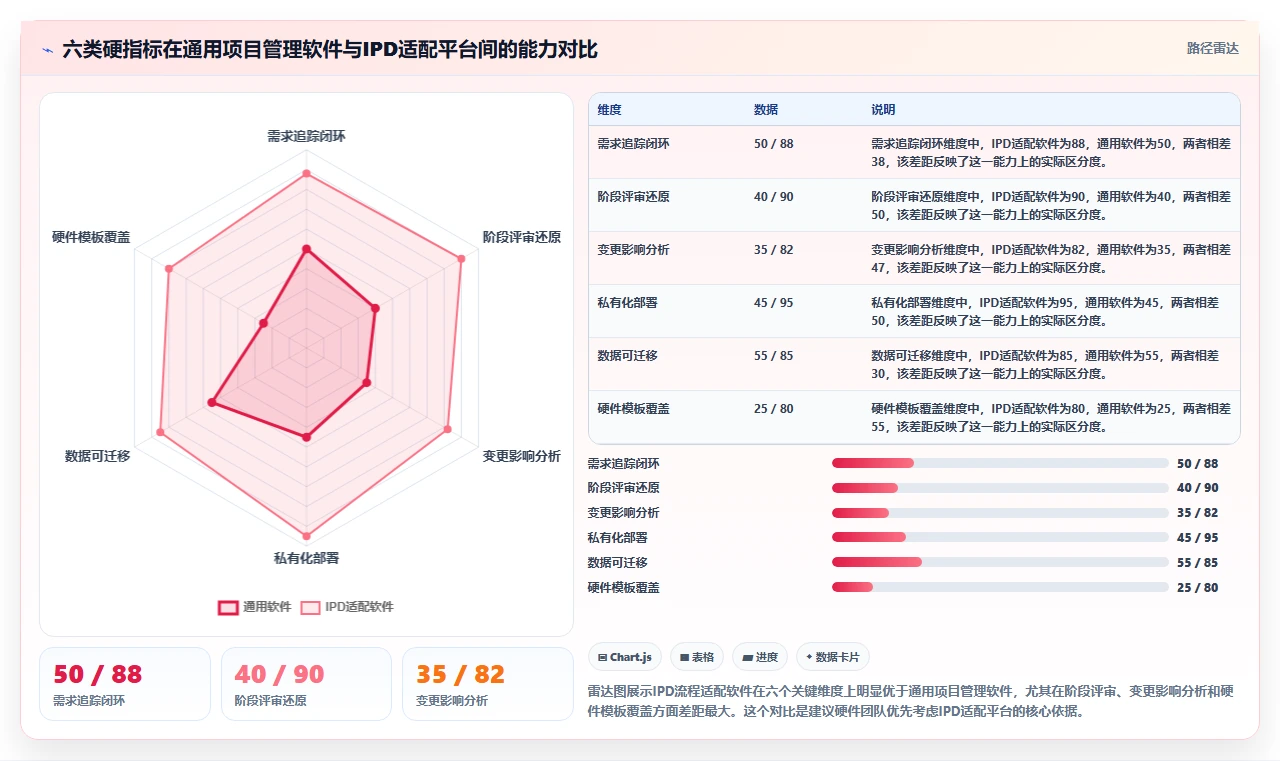Click the 路径雷达 label in header

pyautogui.click(x=1212, y=48)
